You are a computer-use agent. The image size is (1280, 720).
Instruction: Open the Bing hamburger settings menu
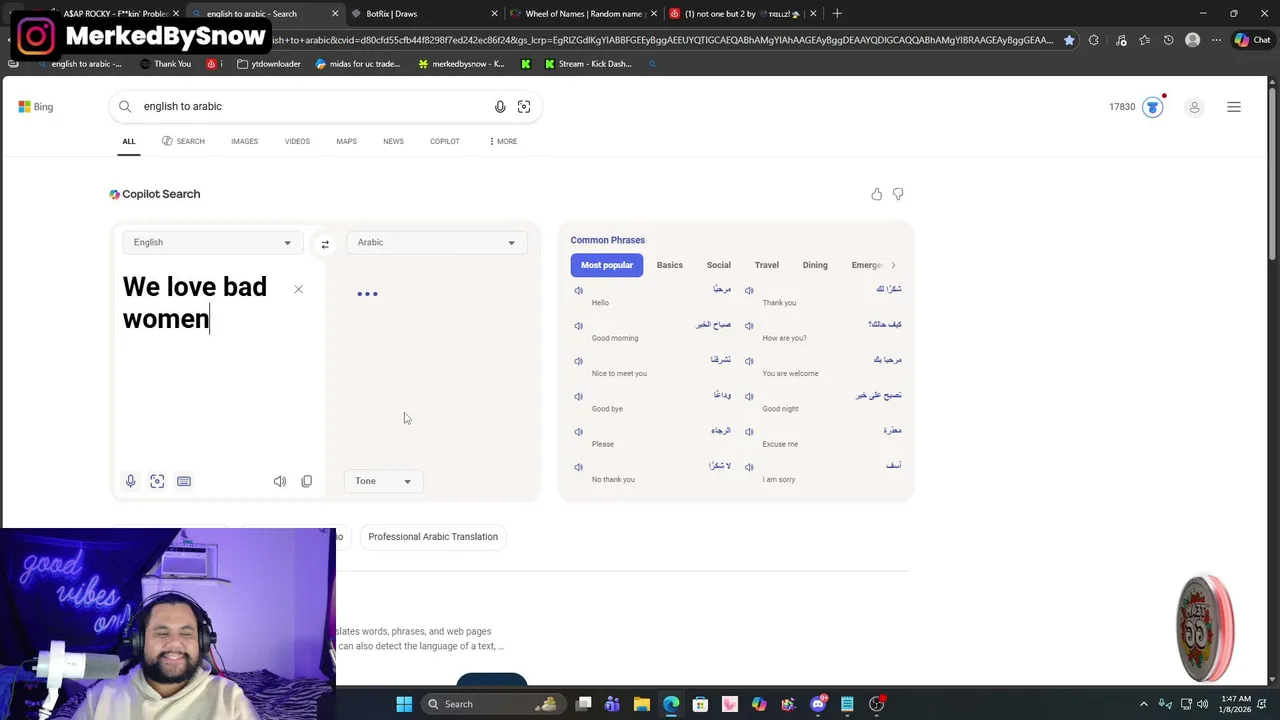pyautogui.click(x=1234, y=107)
